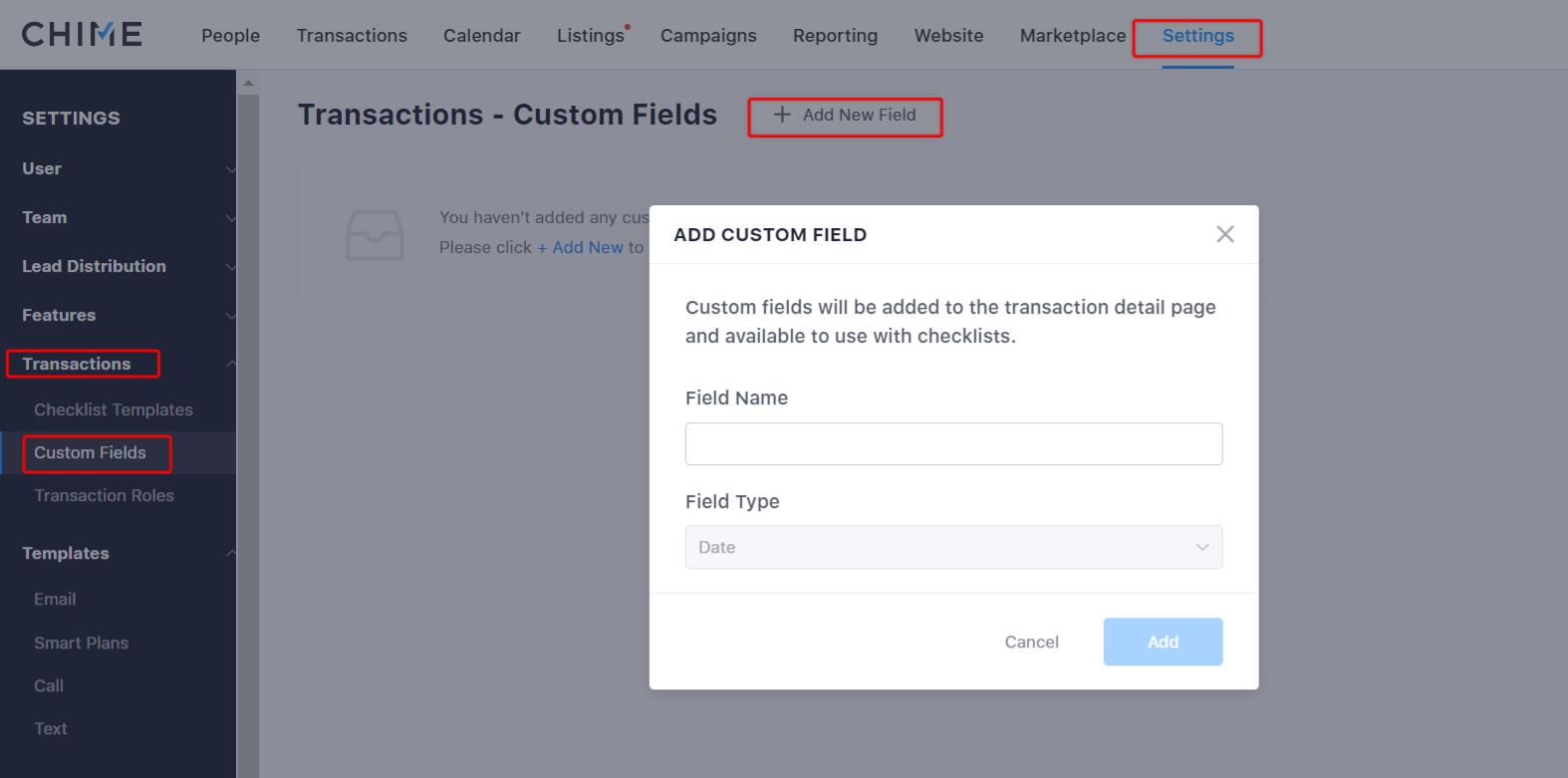Click the empty inbox tray icon
The height and width of the screenshot is (778, 1568).
[375, 235]
